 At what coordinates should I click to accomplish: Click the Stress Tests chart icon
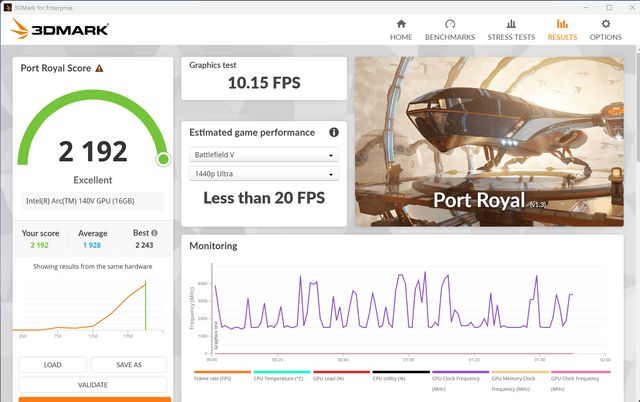pos(511,24)
